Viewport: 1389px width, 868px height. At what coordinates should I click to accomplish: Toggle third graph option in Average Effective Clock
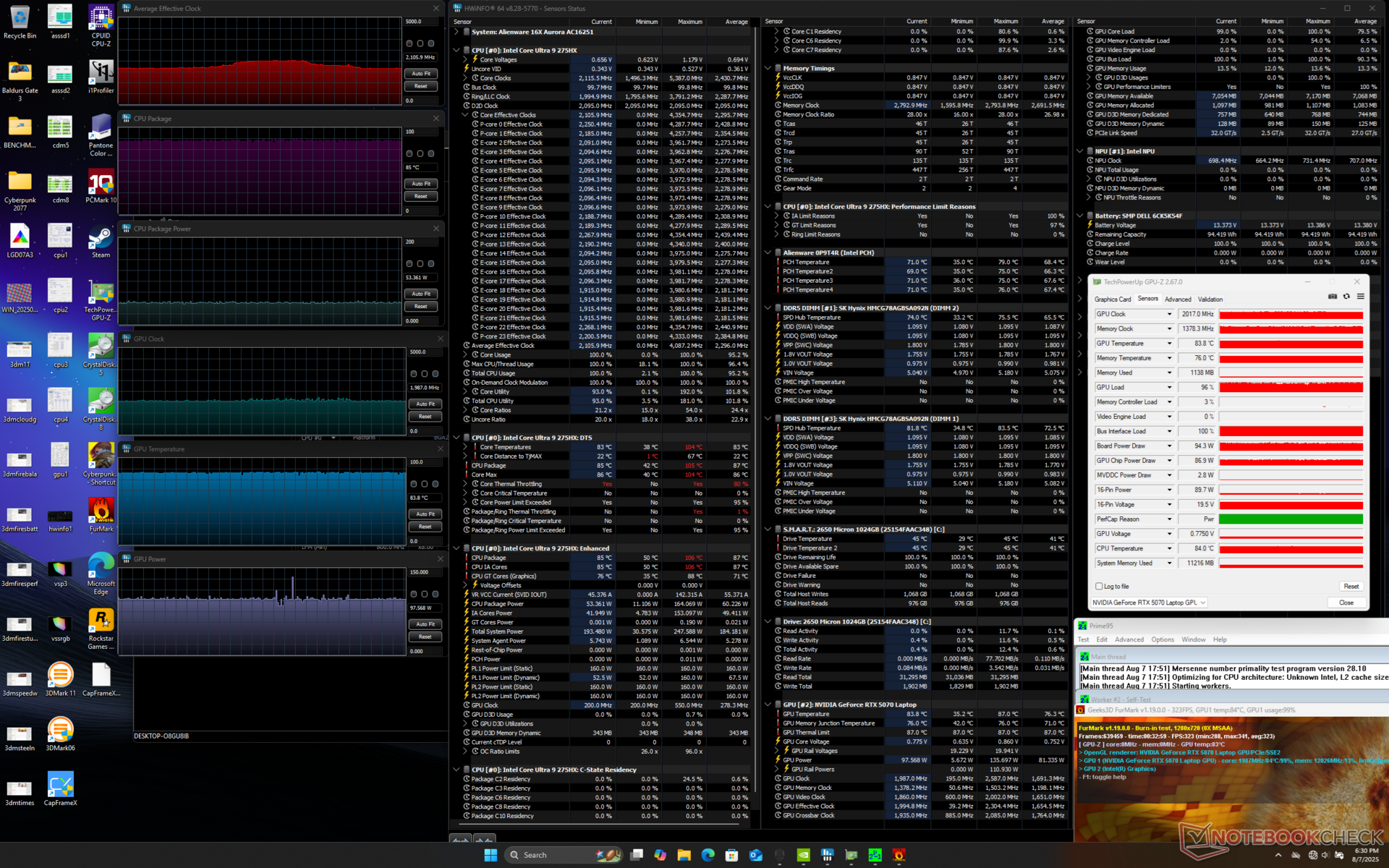[431, 43]
